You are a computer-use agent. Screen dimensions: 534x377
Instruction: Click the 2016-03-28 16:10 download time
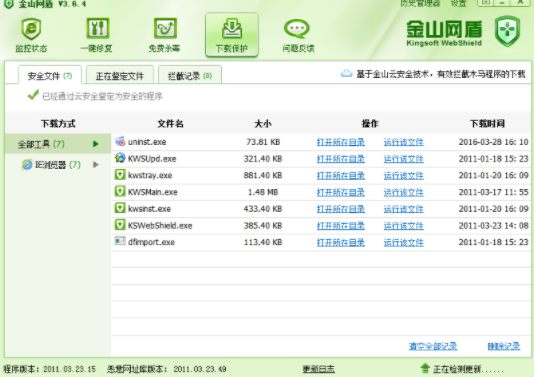[x=493, y=142]
